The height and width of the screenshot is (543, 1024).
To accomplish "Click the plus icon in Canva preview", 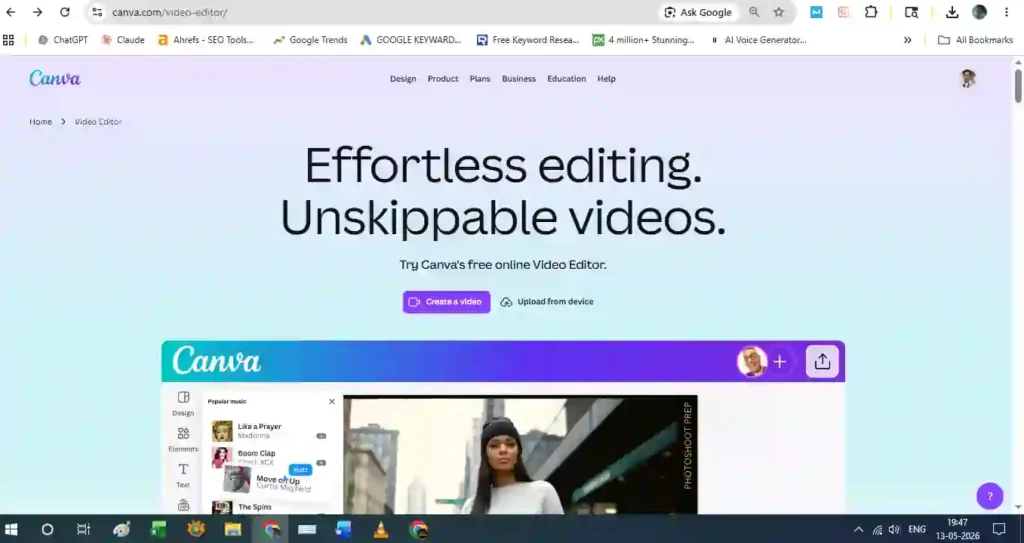I will click(x=780, y=361).
